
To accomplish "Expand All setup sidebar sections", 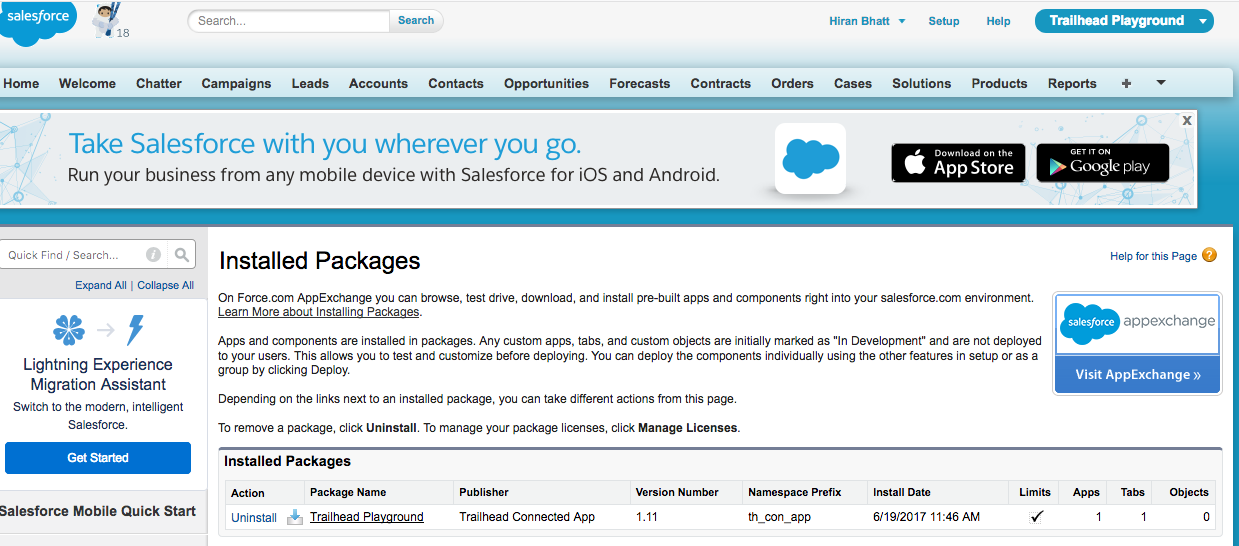I will point(101,285).
